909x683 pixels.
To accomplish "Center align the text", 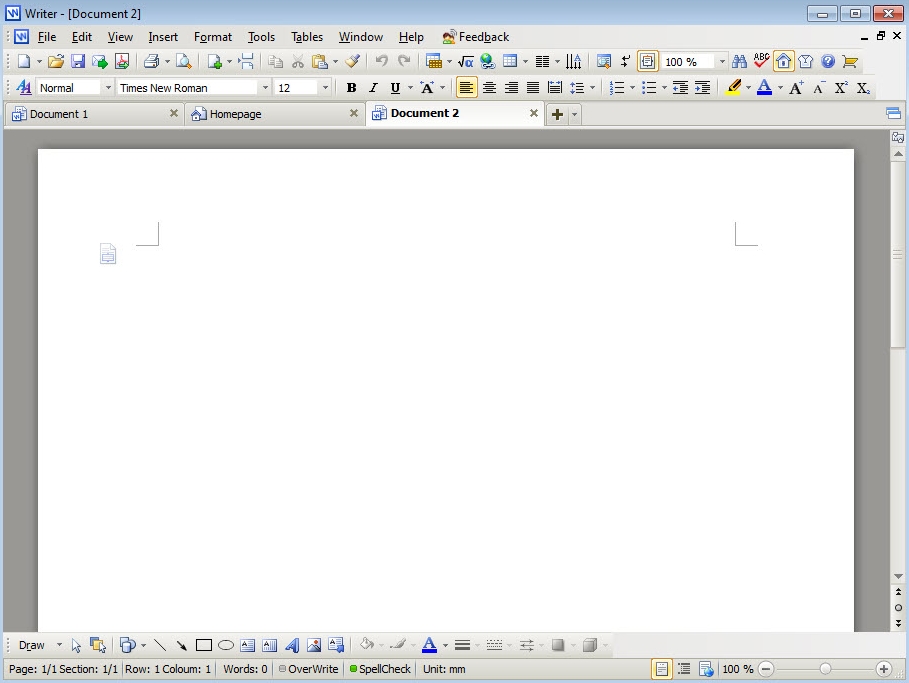I will click(489, 88).
